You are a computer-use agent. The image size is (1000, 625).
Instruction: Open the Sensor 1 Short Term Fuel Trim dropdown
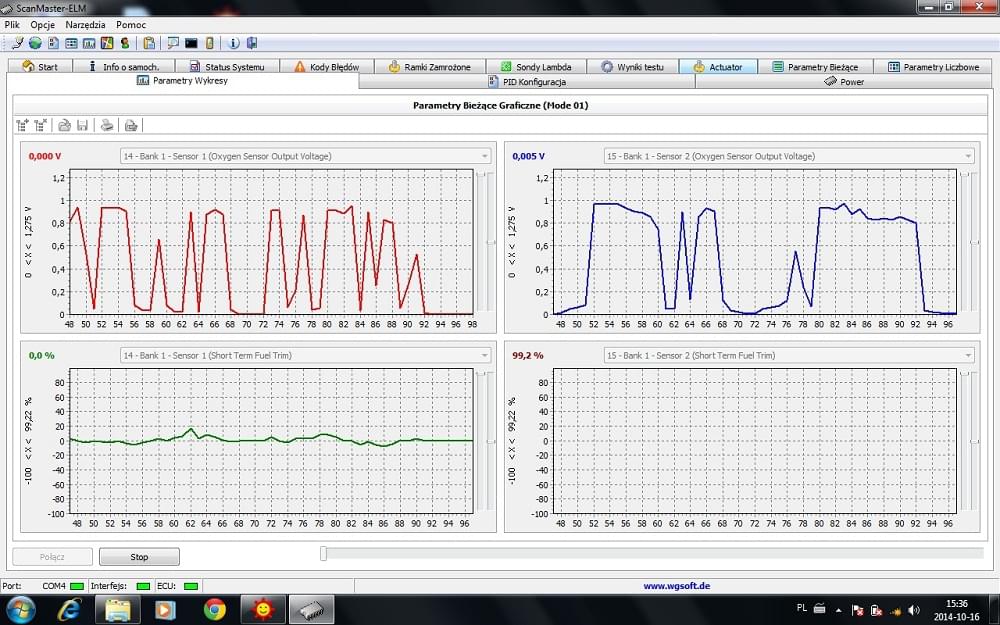[305, 356]
